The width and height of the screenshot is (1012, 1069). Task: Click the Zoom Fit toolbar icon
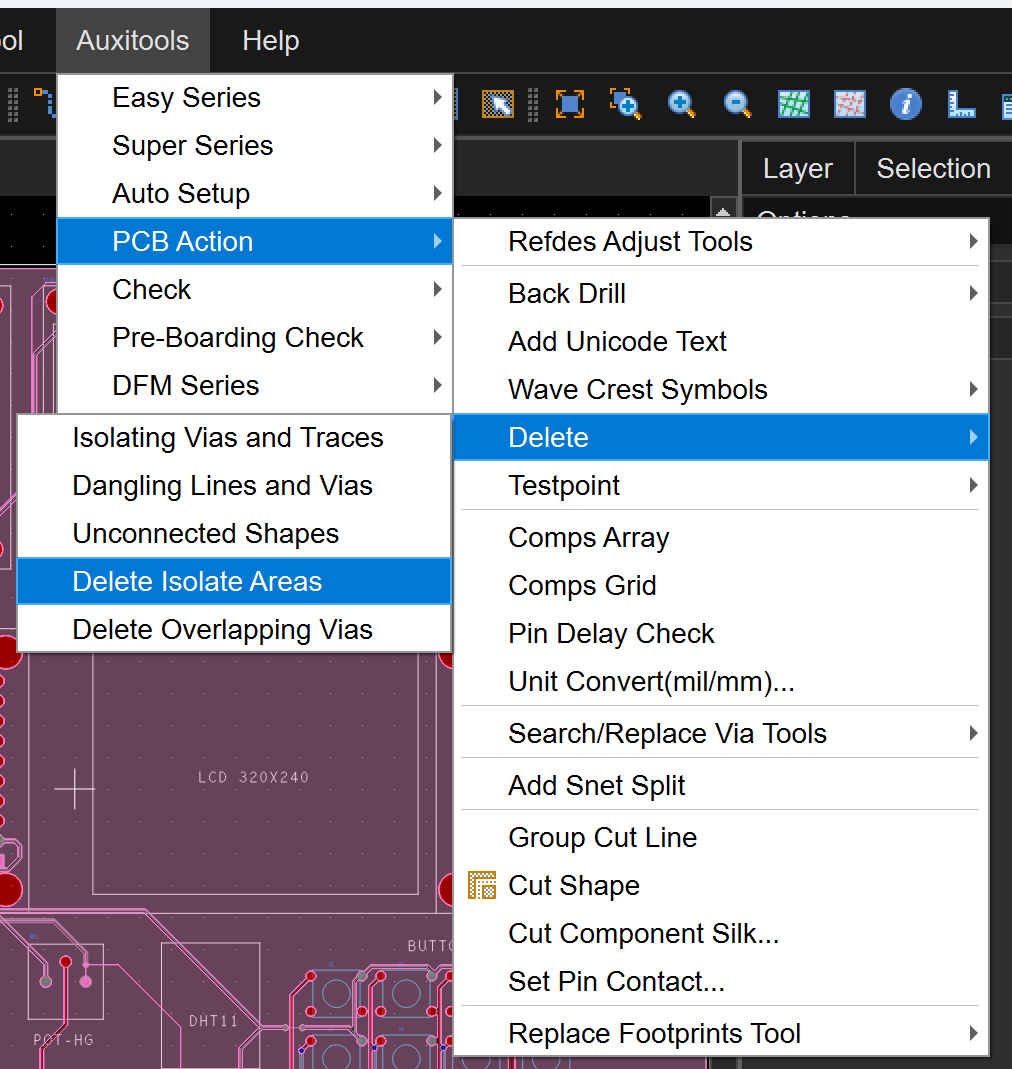tap(570, 103)
